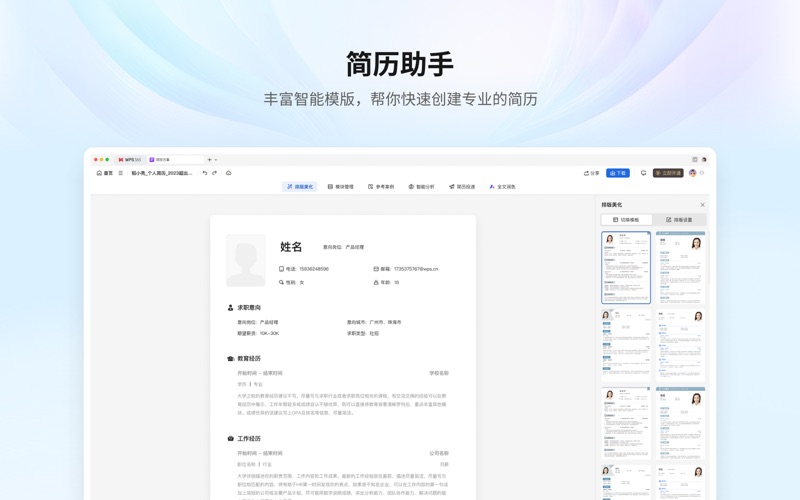Click the blue 下载 button
The width and height of the screenshot is (800, 500).
(617, 173)
